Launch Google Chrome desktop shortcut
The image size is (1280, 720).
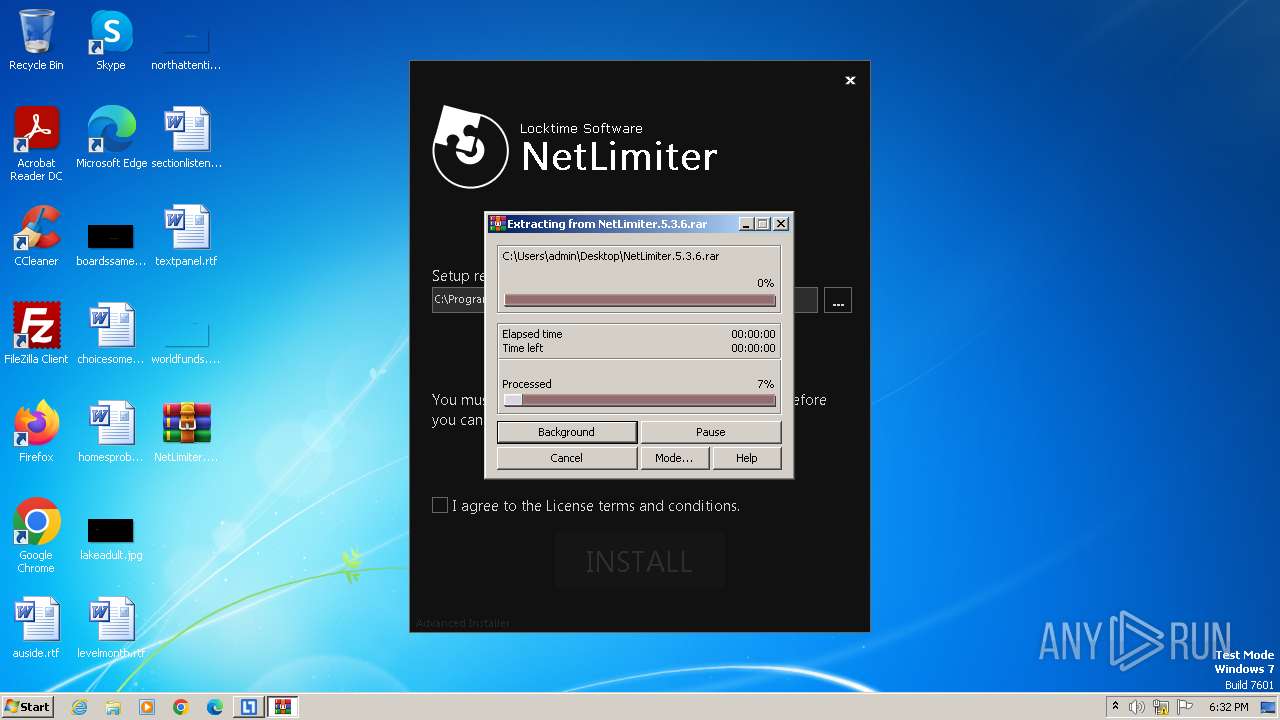(x=36, y=535)
